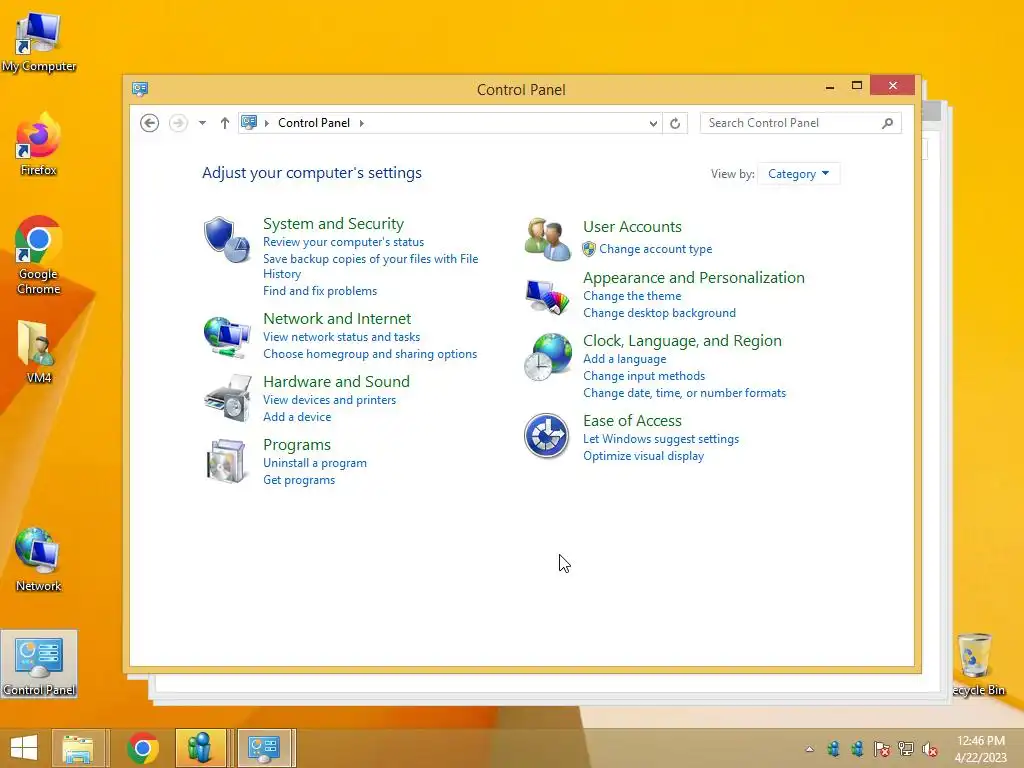Viewport: 1024px width, 768px height.
Task: Click the Control Panel icon in address bar
Action: 249,122
